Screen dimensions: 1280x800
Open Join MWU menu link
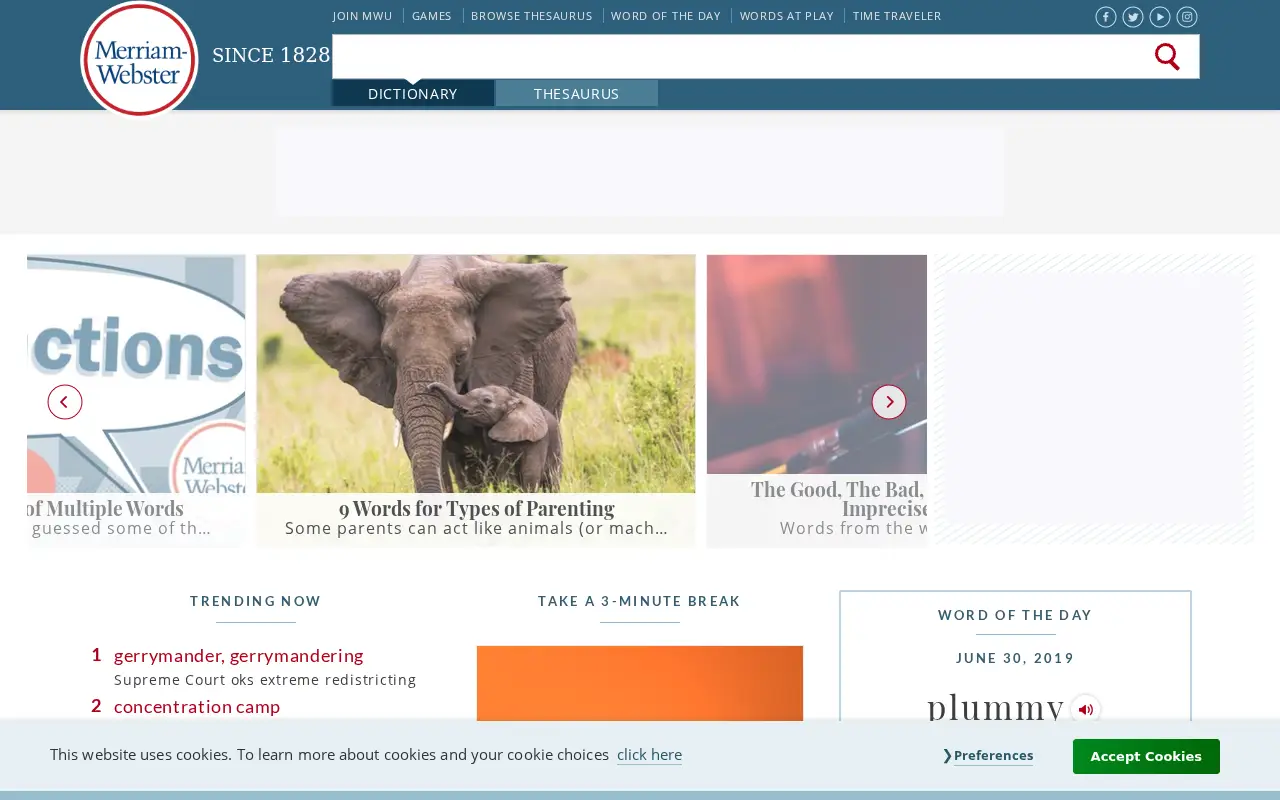(x=363, y=16)
